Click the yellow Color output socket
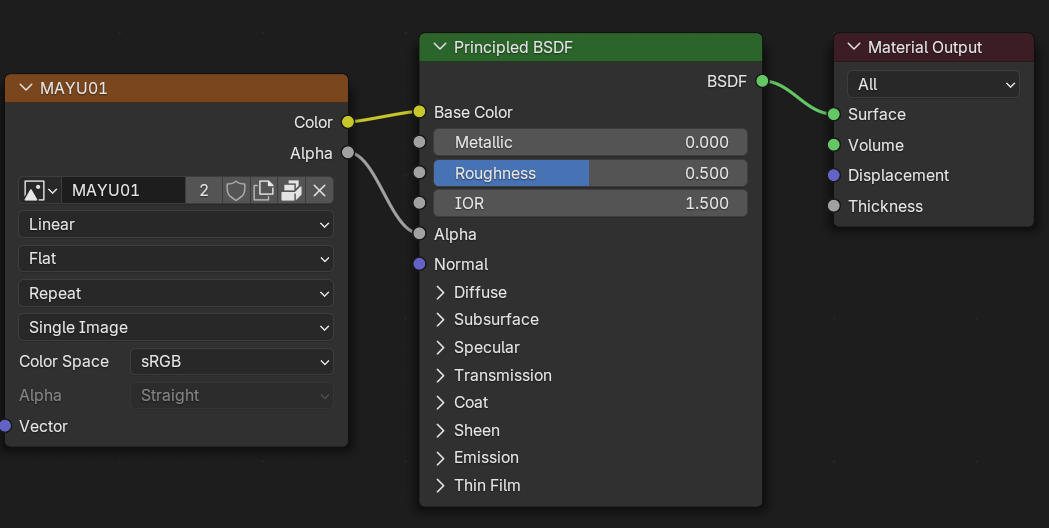This screenshot has height=528, width=1049. click(x=348, y=122)
